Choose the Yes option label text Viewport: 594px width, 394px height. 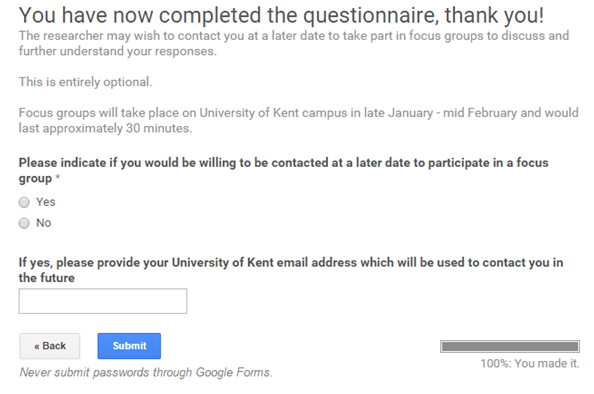coord(46,202)
